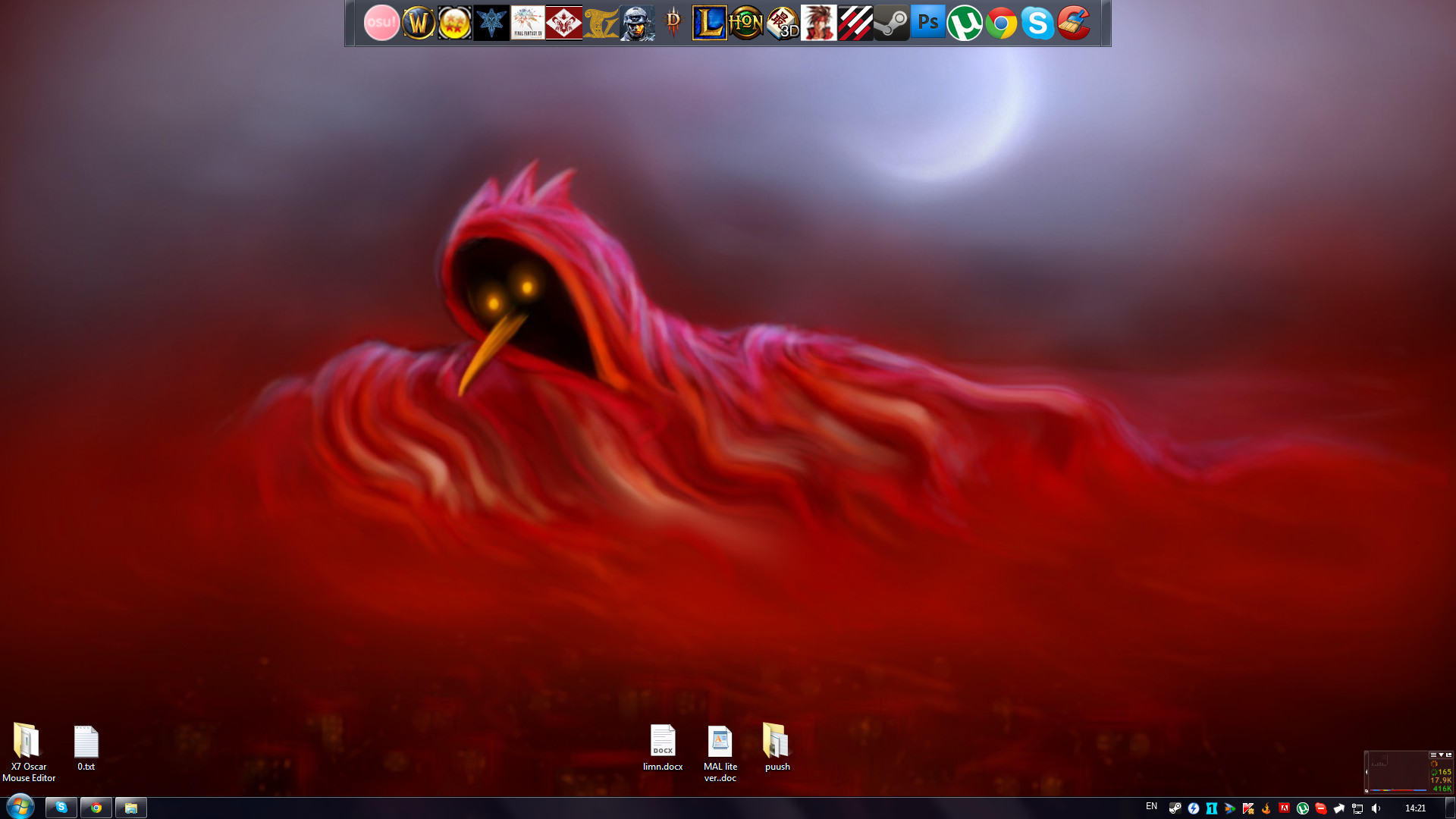Open the calendar by clicking the clock
This screenshot has width=1456, height=819.
pos(1417,808)
